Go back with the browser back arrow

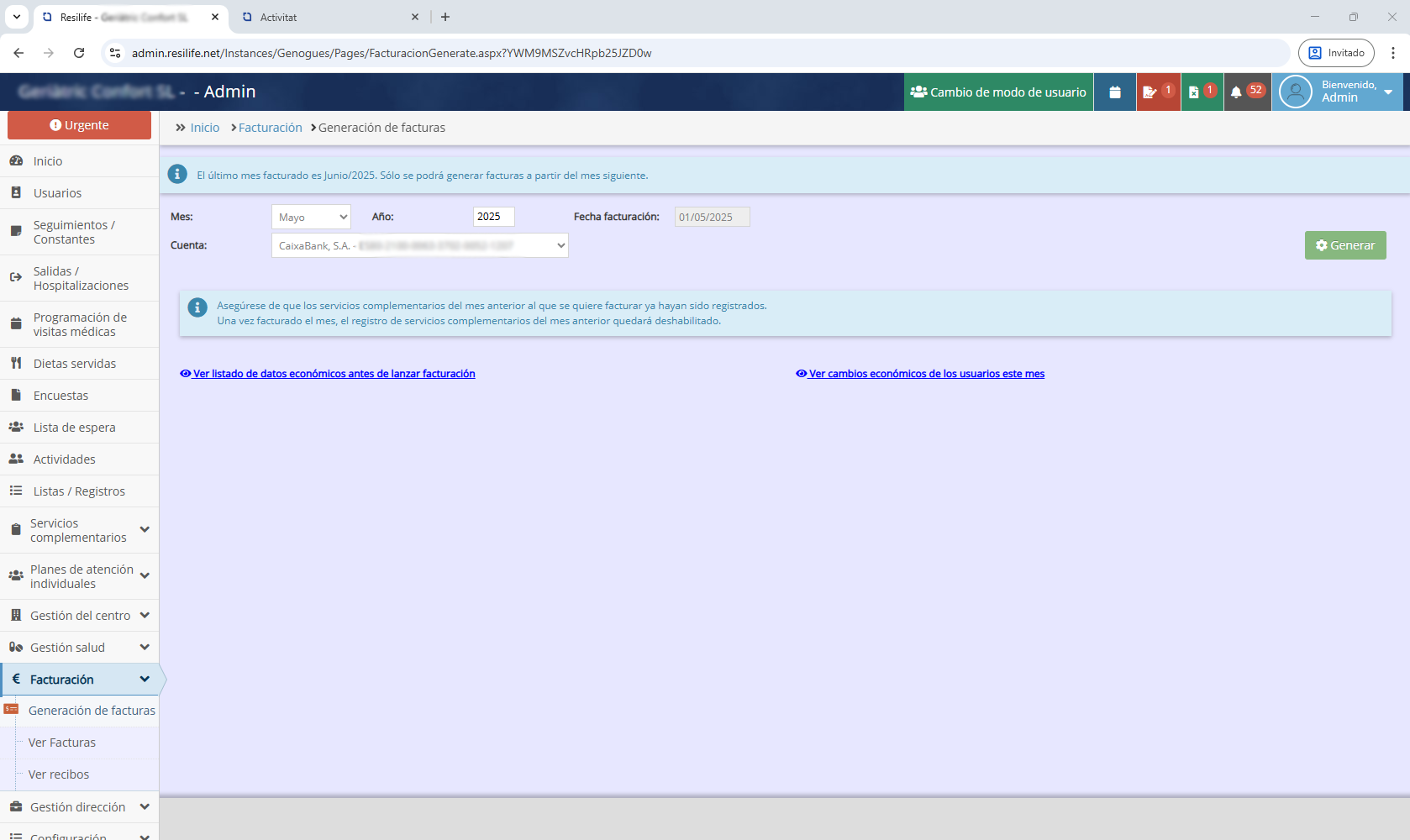tap(18, 53)
